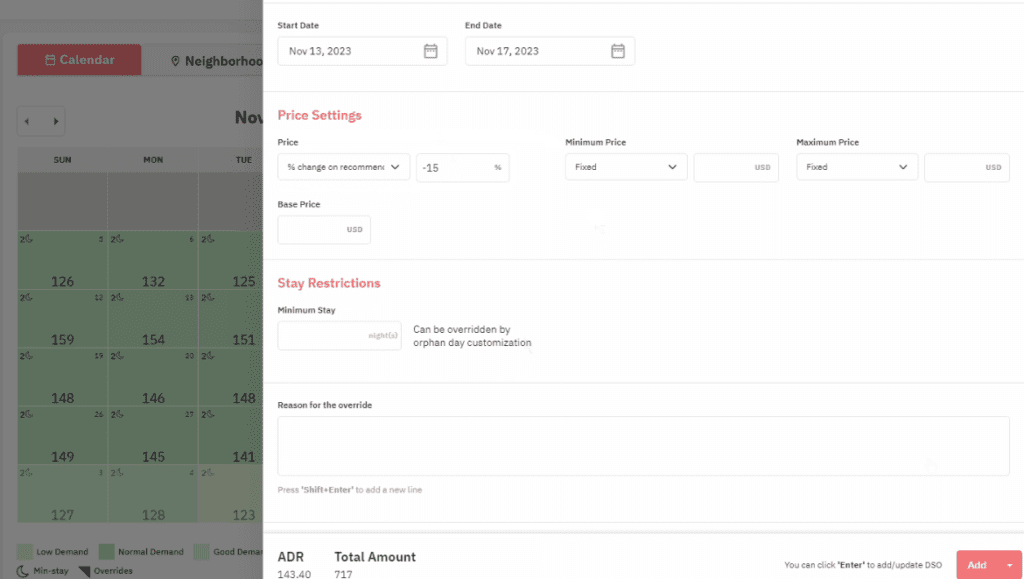Viewport: 1024px width, 579px height.
Task: Click the Add button
Action: coord(976,565)
